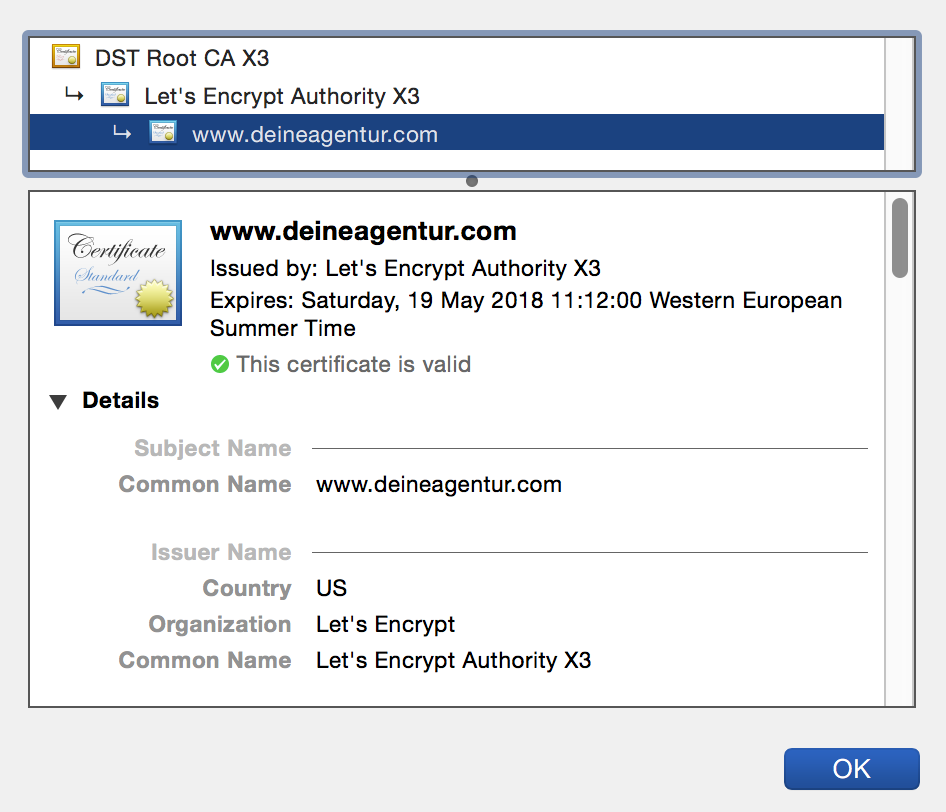This screenshot has width=946, height=812.
Task: Collapse the Details disclosure triangle
Action: (58, 402)
